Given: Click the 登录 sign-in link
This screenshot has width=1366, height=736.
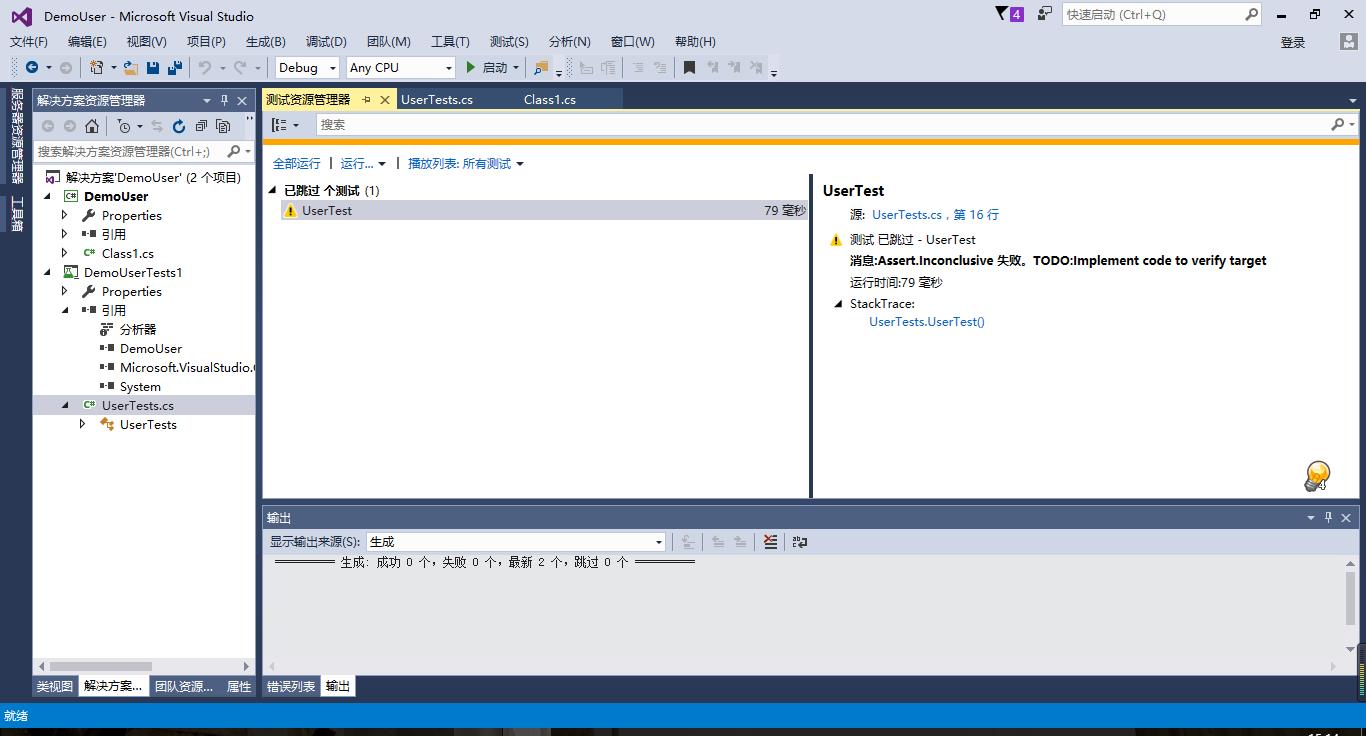Looking at the screenshot, I should click(x=1293, y=42).
